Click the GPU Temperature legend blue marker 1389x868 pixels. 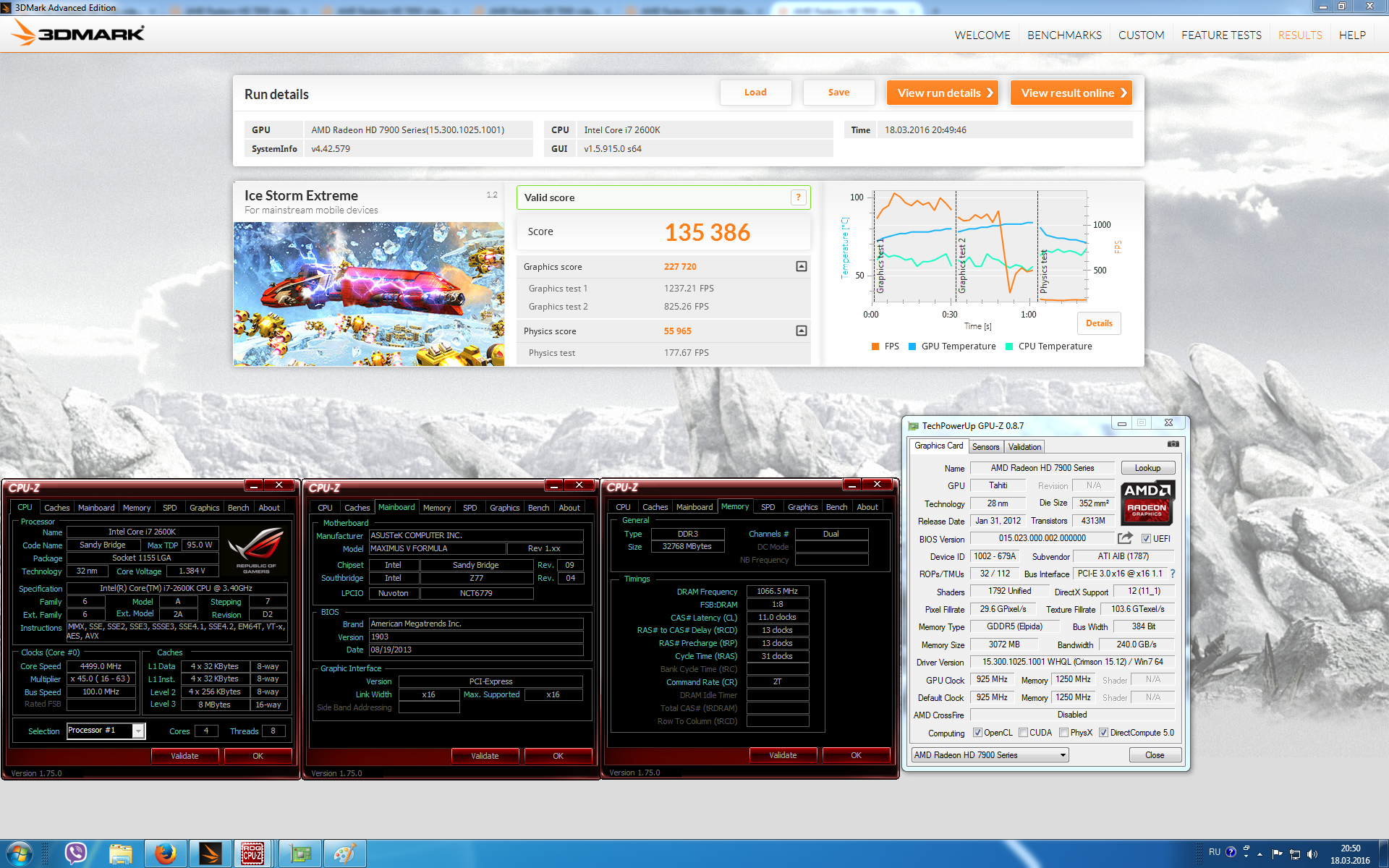pyautogui.click(x=912, y=346)
